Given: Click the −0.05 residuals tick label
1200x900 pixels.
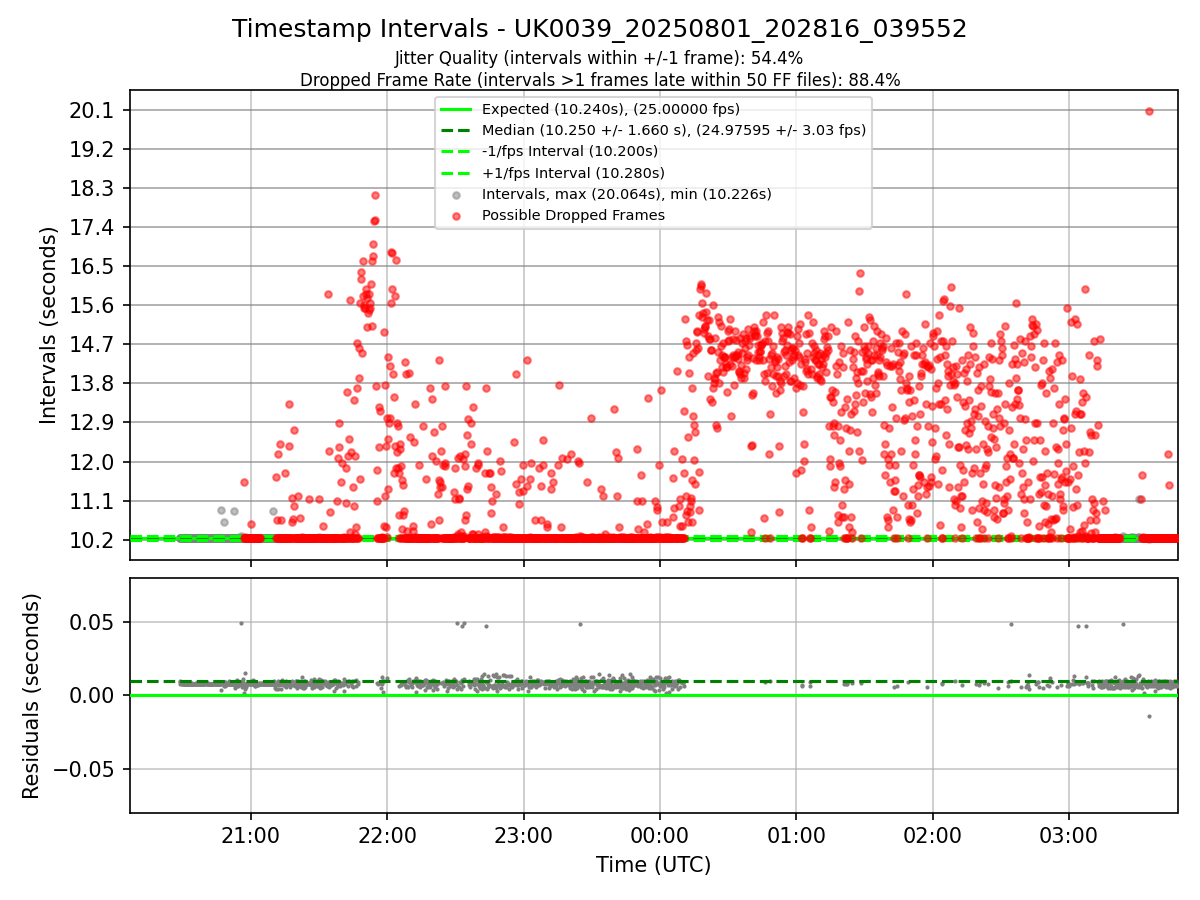Looking at the screenshot, I should (x=86, y=769).
